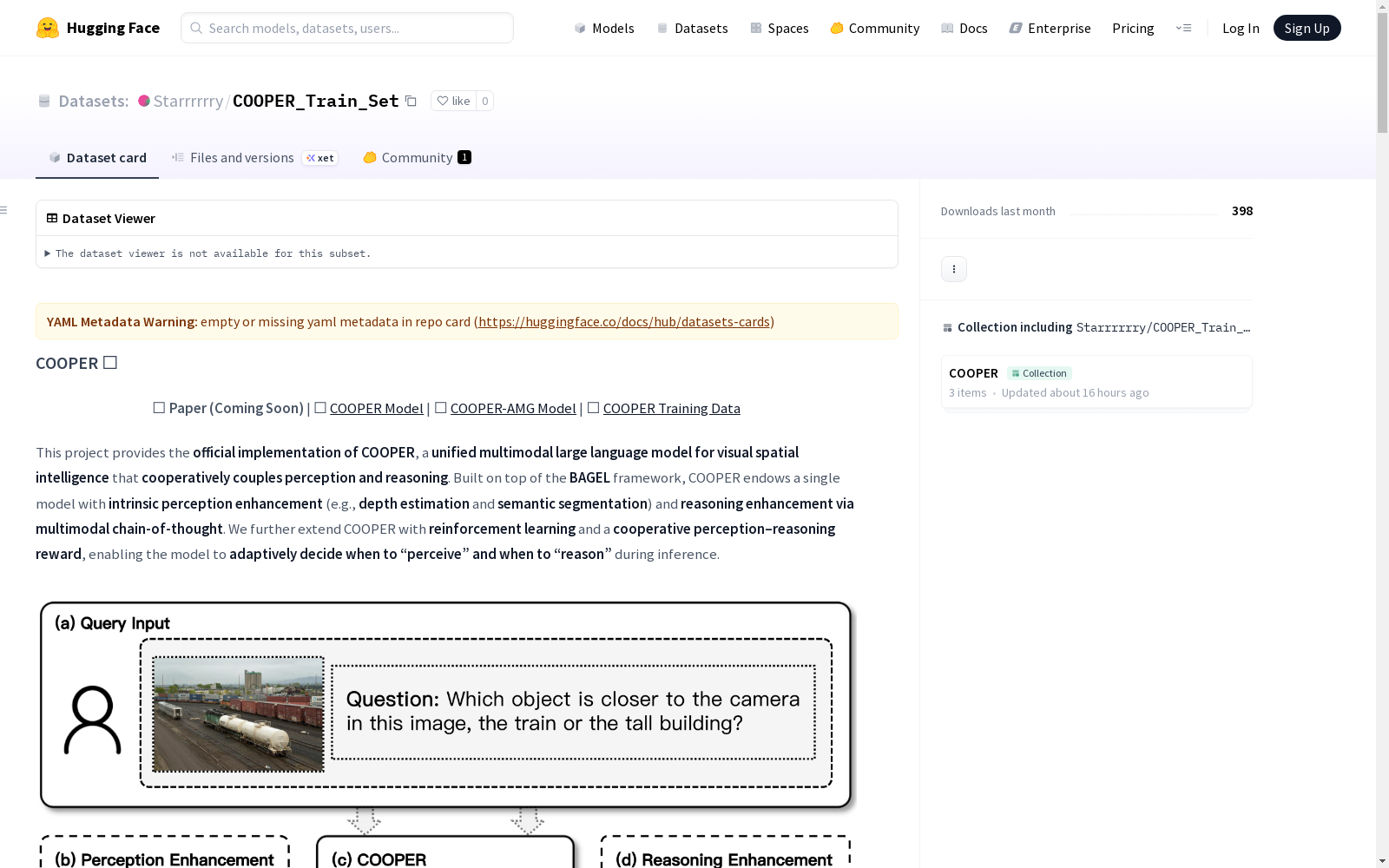Image resolution: width=1389 pixels, height=868 pixels.
Task: Click the Sign Up button
Action: click(1307, 28)
